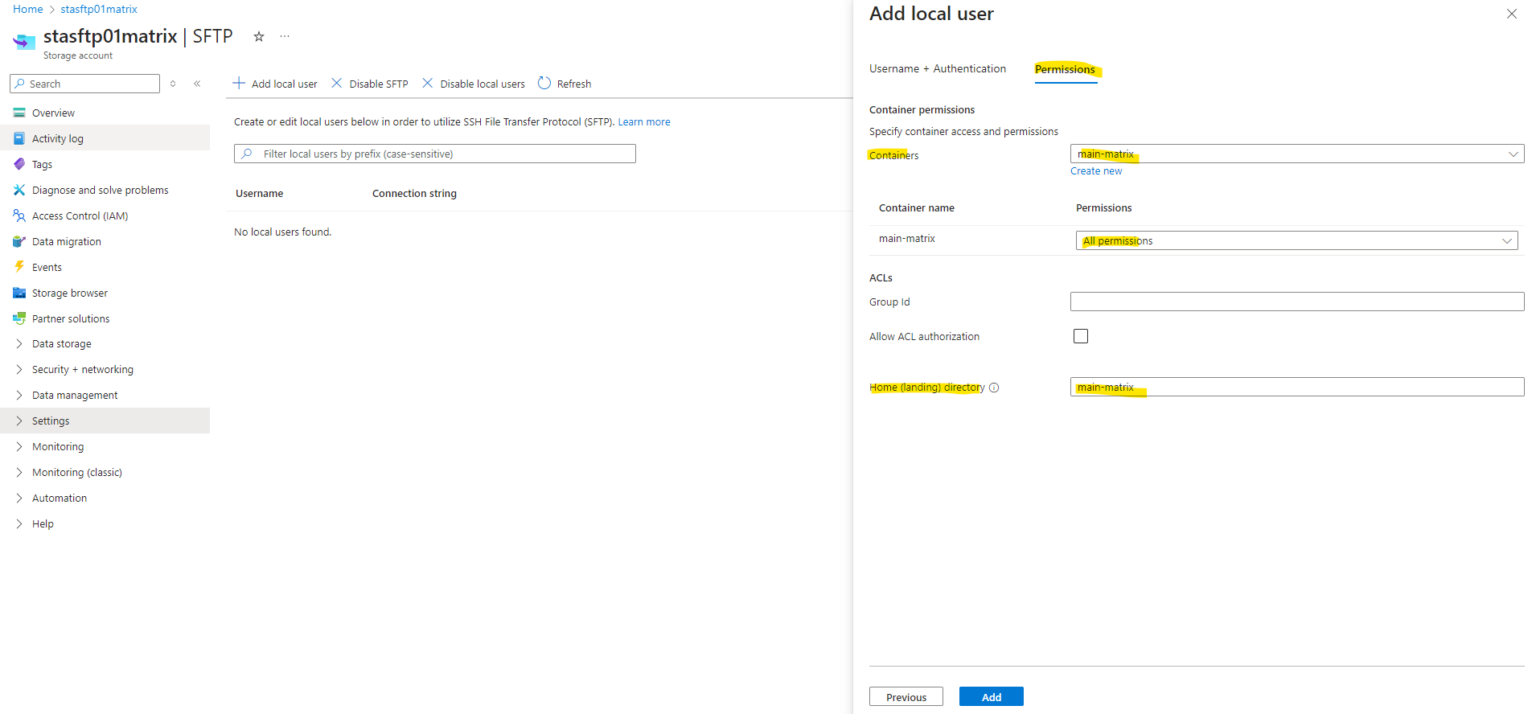Open Access Control (IAM) settings

pos(84,215)
